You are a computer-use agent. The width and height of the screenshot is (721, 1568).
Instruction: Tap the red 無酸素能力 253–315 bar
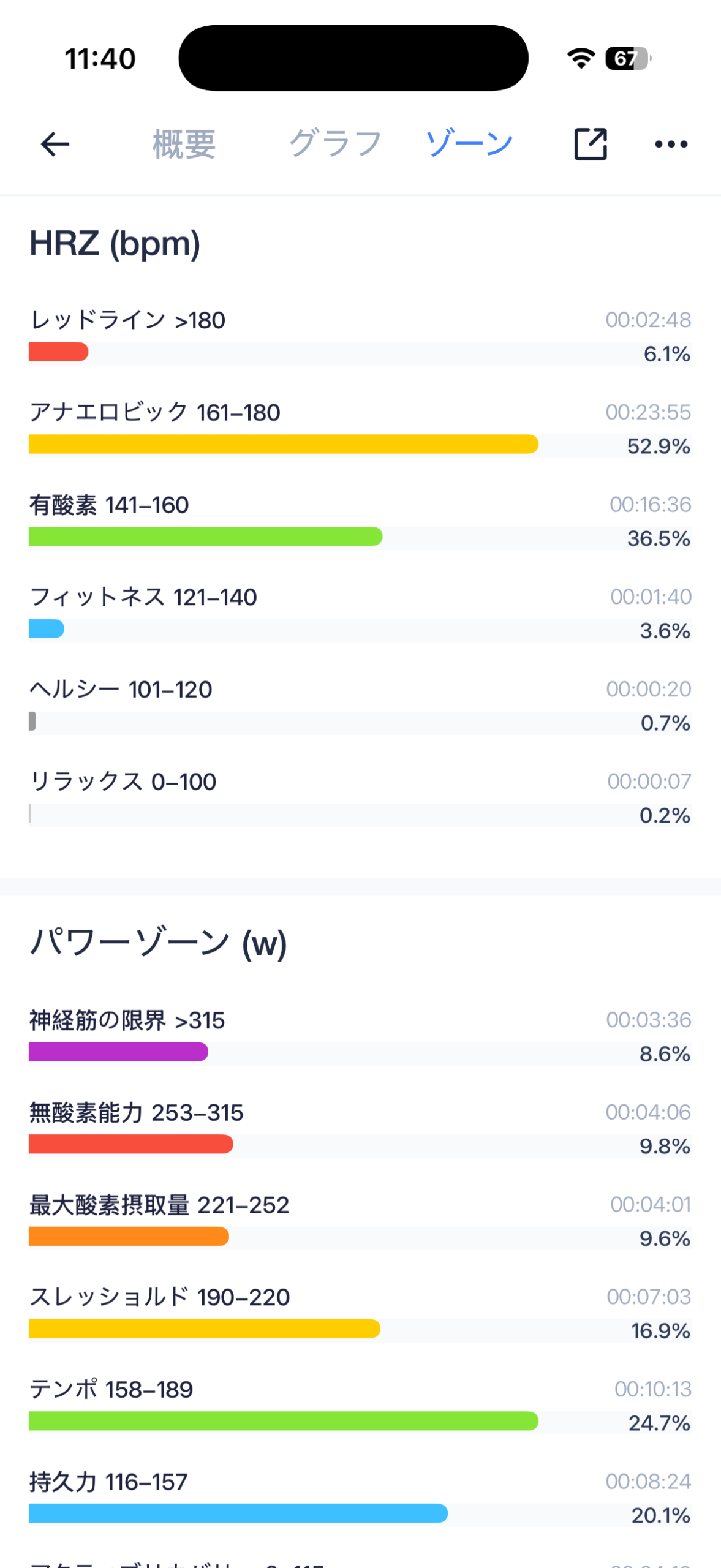130,1144
